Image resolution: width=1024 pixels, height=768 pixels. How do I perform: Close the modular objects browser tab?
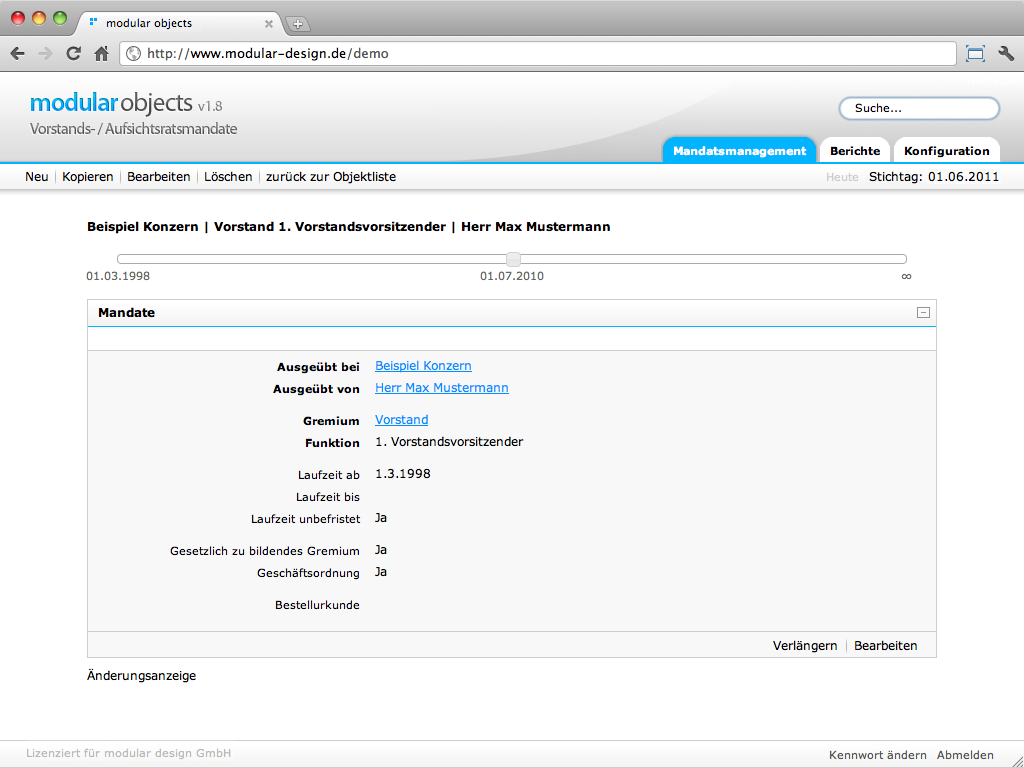click(268, 23)
